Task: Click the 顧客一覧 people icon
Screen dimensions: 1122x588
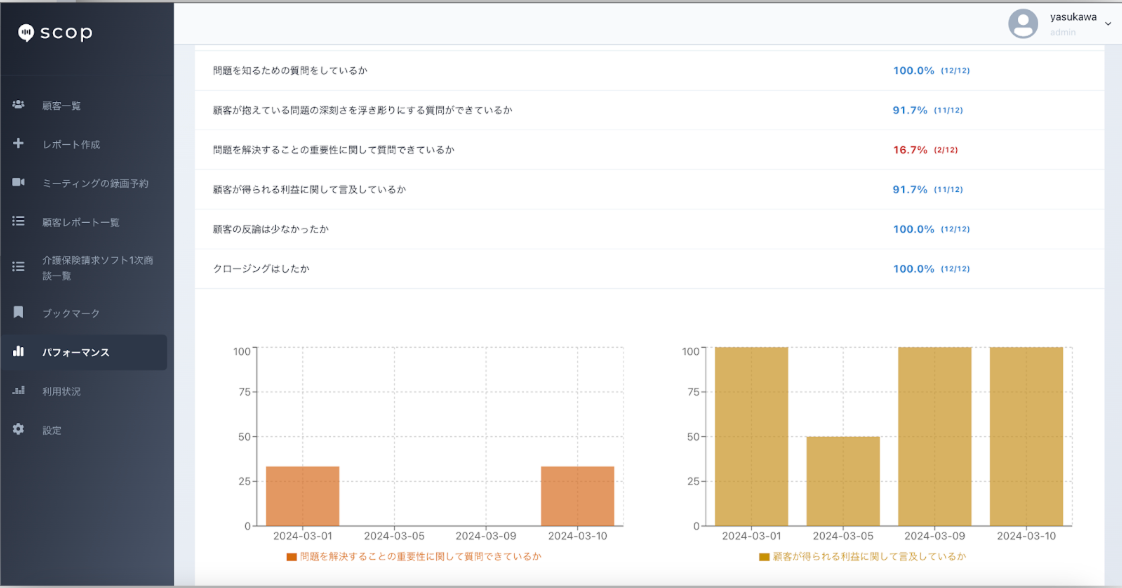Action: (18, 105)
